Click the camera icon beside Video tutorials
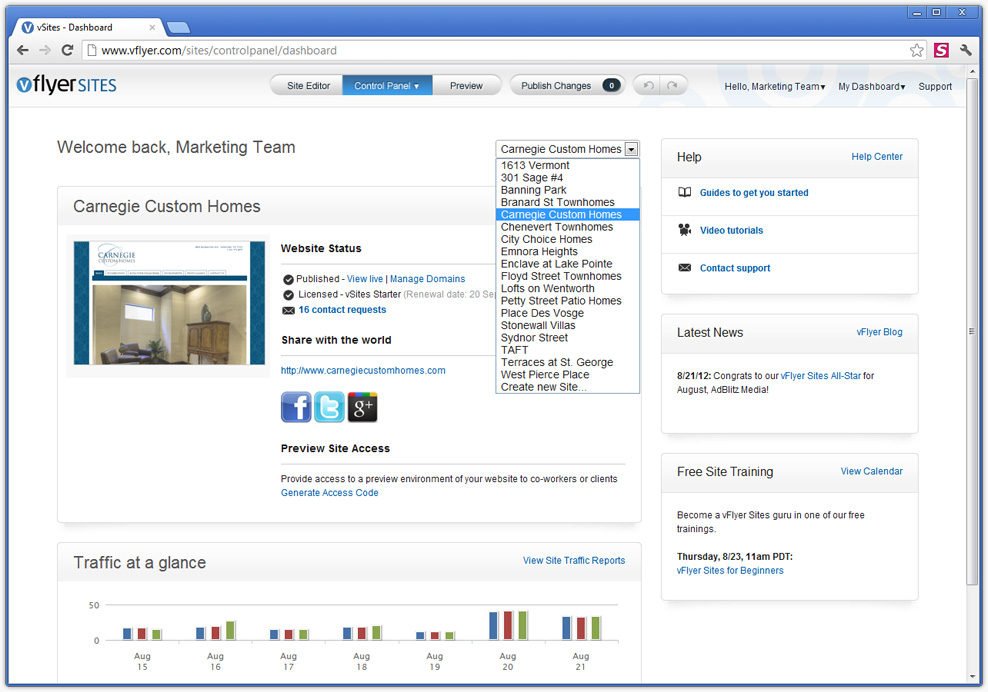The image size is (988, 692). (x=684, y=229)
